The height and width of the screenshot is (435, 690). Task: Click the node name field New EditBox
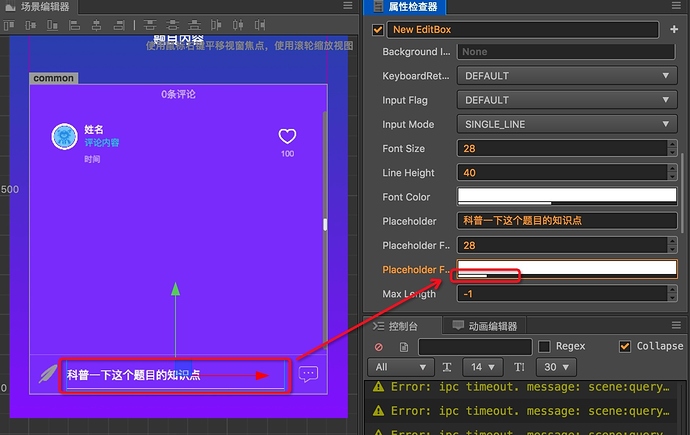(x=523, y=29)
